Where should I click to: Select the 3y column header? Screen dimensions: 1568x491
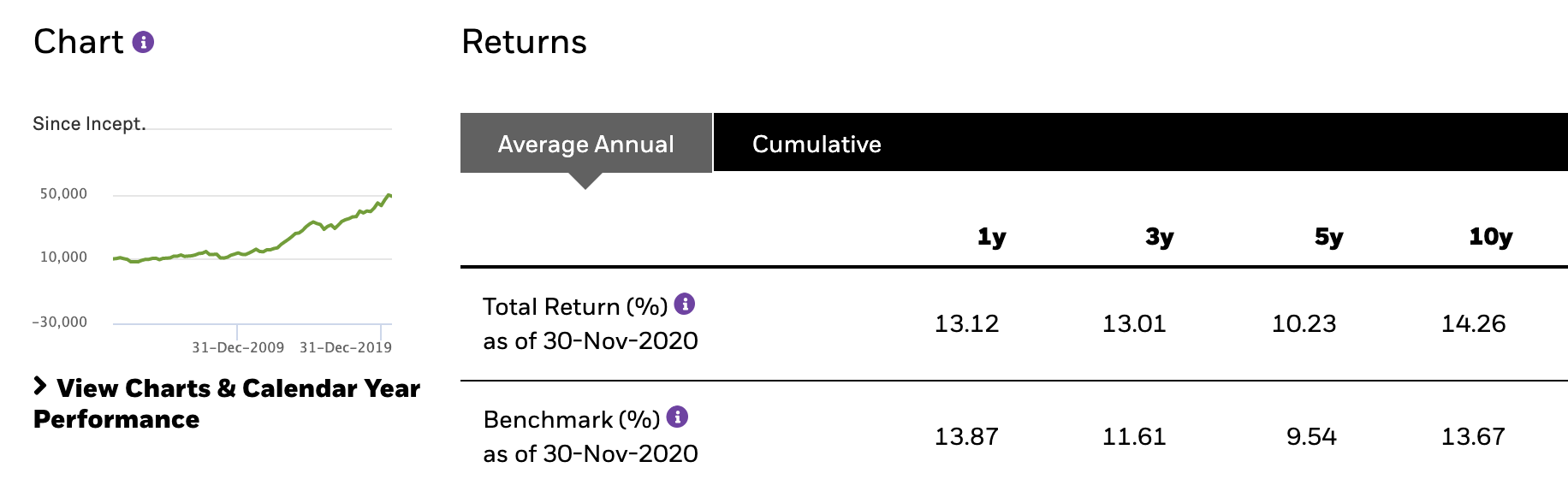(x=1160, y=237)
